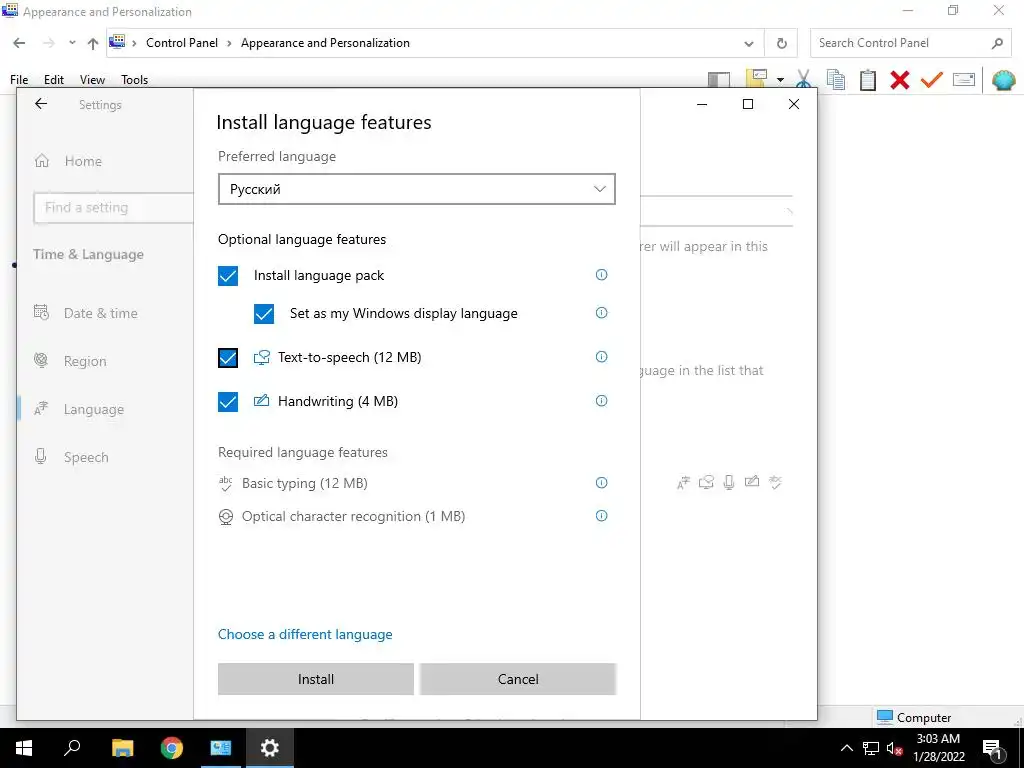Open the Windows Start menu
Screen dimensions: 1024x768
24,748
